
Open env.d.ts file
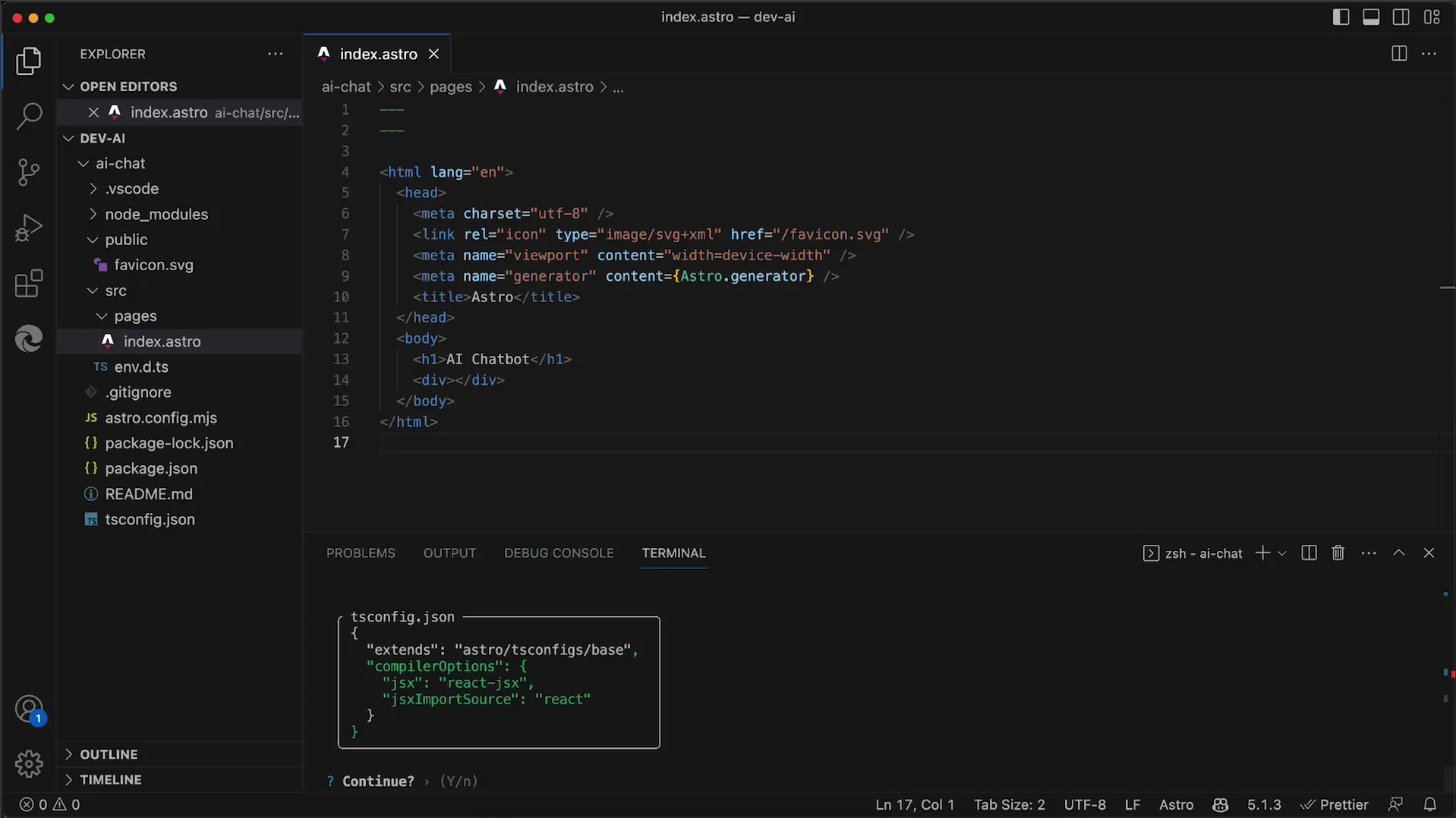[179, 367]
